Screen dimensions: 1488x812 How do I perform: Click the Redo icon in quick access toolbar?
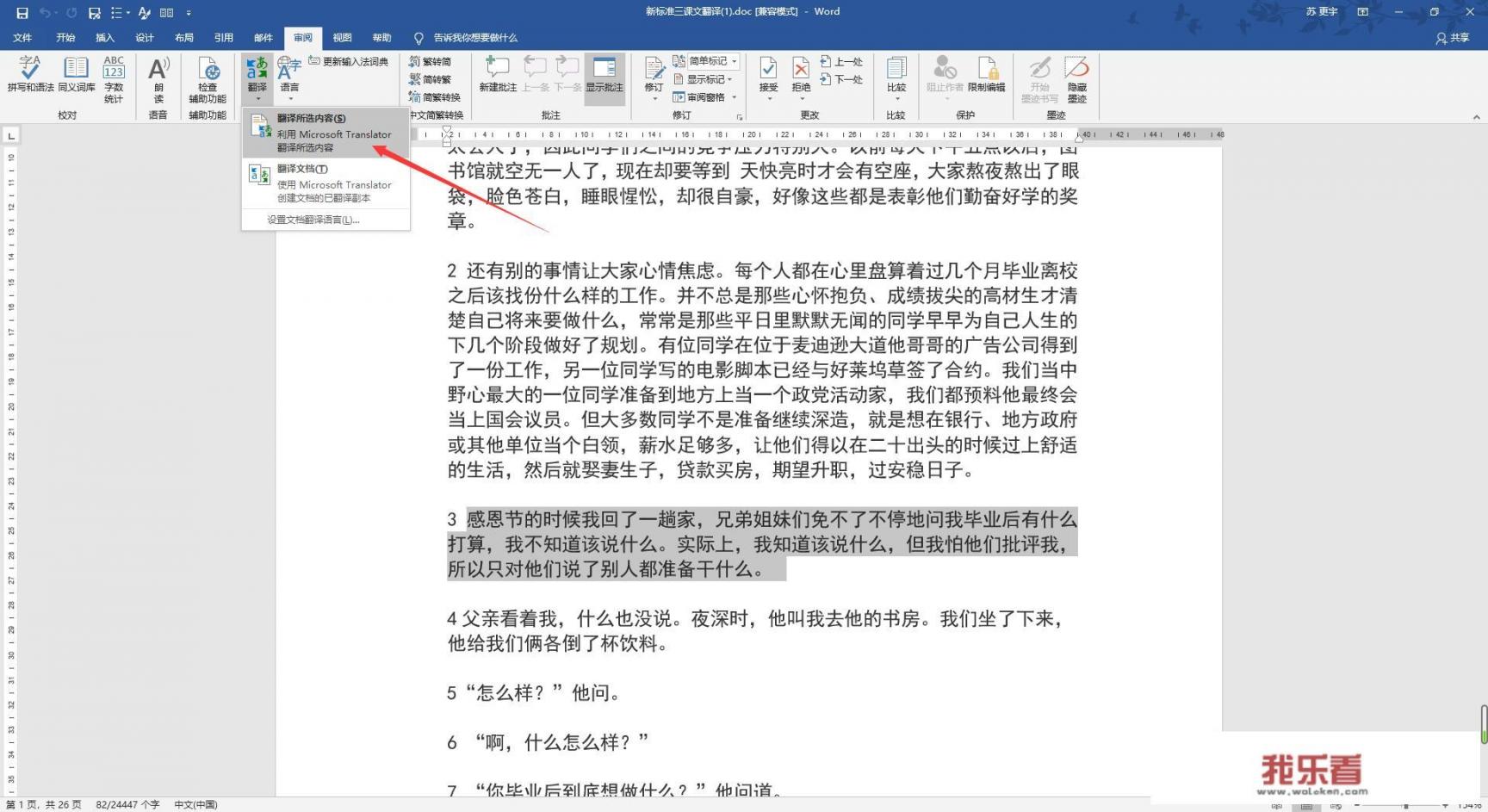71,12
